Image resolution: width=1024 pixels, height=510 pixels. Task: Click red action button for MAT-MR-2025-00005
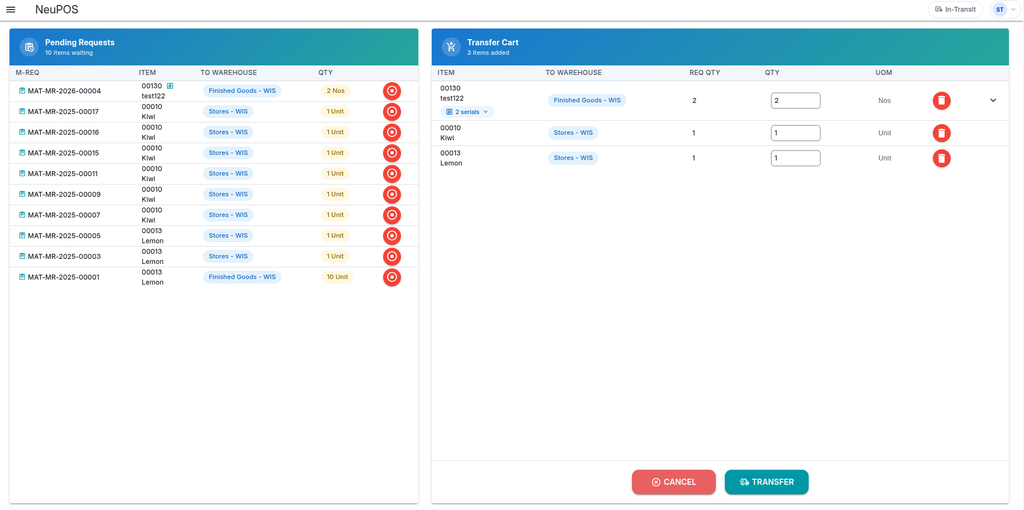click(392, 236)
